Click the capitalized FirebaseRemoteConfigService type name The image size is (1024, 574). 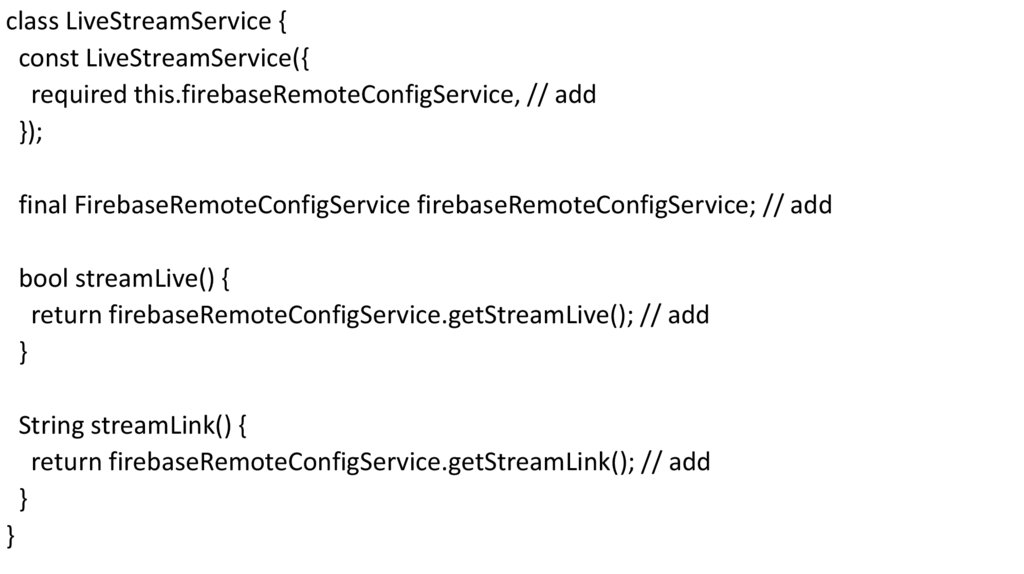point(241,206)
